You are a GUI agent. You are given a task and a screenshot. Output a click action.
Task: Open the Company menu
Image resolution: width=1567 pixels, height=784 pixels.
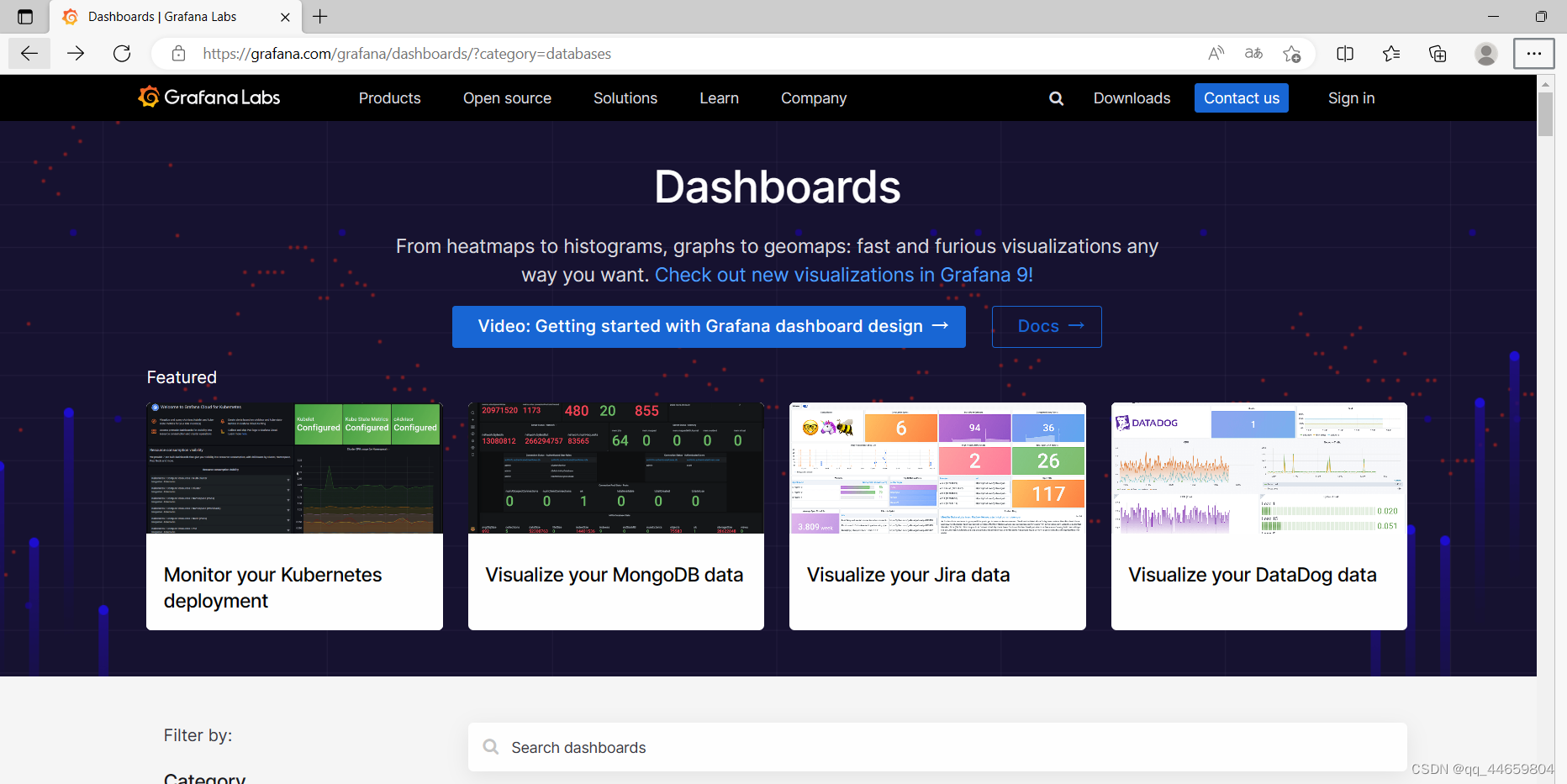tap(814, 98)
